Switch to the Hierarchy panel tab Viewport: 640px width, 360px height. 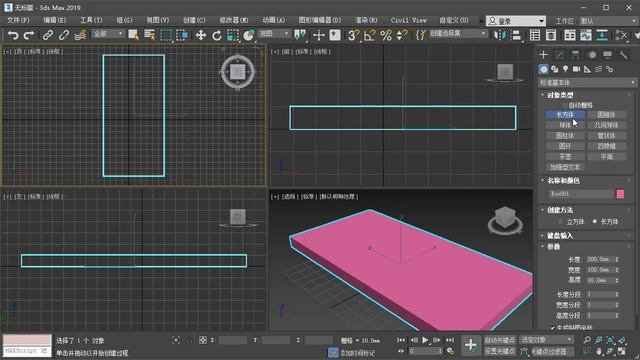[x=575, y=55]
